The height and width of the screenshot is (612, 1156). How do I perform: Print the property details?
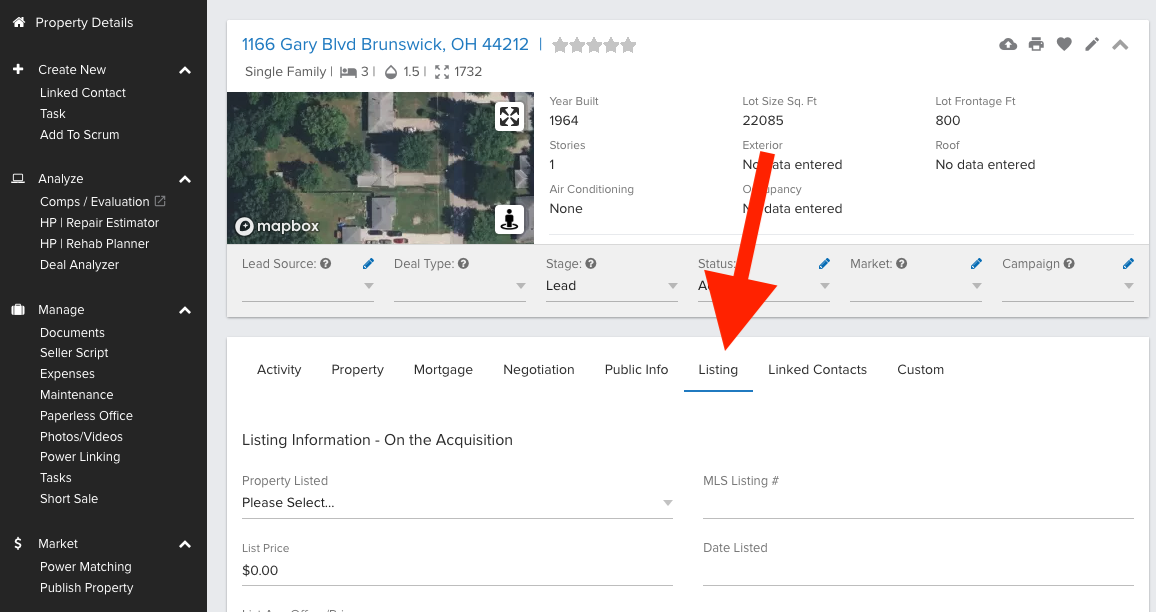pyautogui.click(x=1036, y=44)
